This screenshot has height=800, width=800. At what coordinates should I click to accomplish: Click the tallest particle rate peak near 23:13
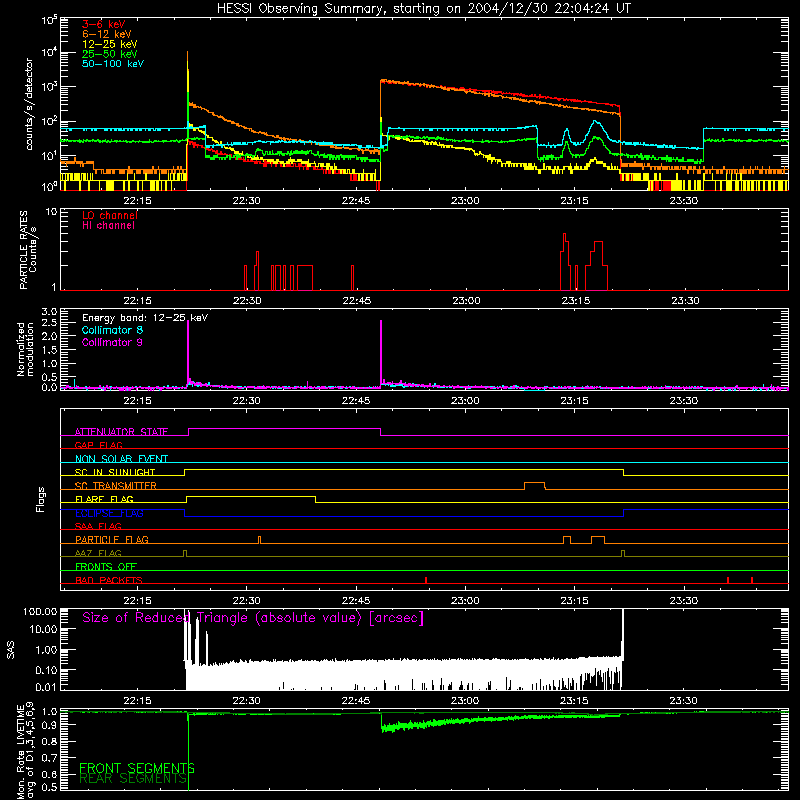coord(564,234)
